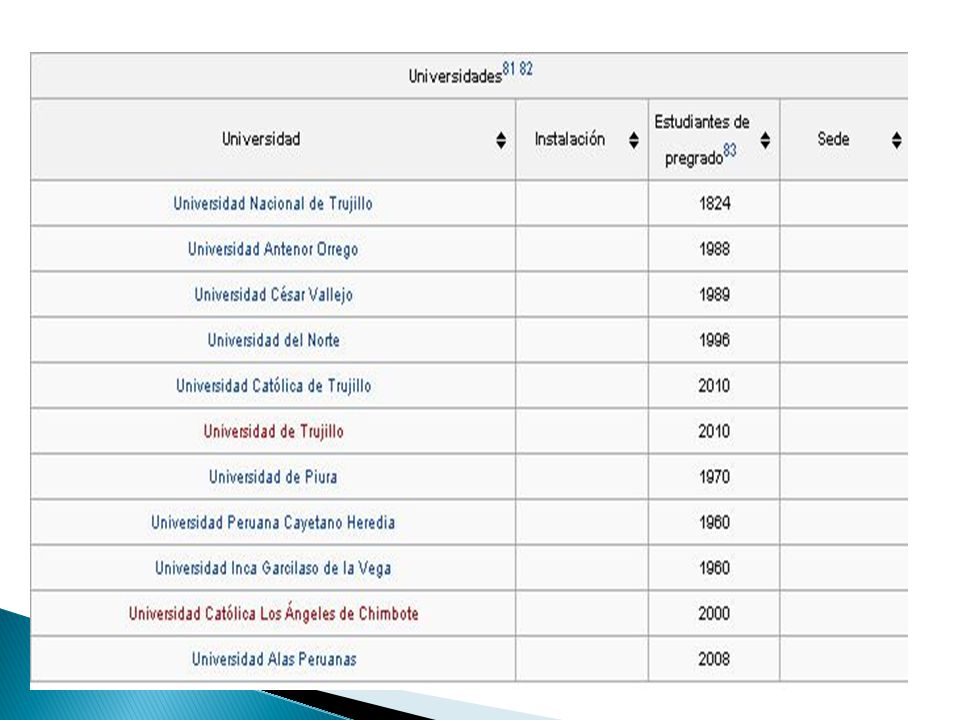
Task: Sort table by Sede column arrows
Action: (896, 140)
